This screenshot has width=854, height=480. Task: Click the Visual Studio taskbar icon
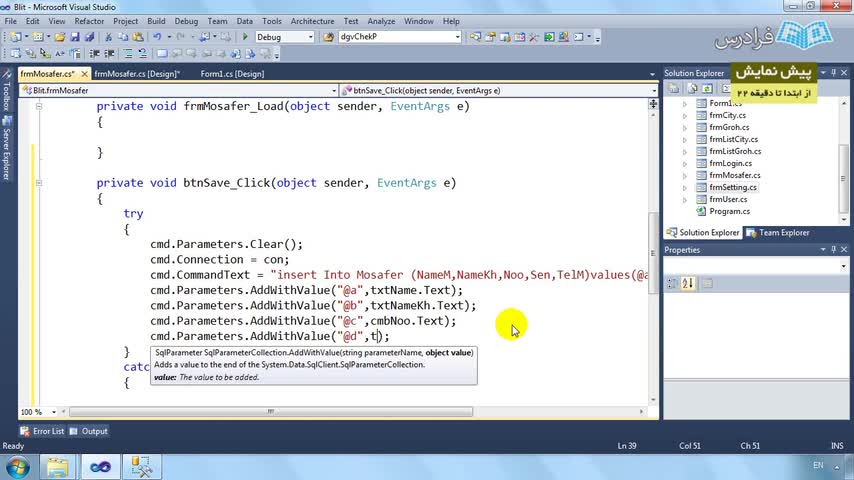[x=100, y=467]
